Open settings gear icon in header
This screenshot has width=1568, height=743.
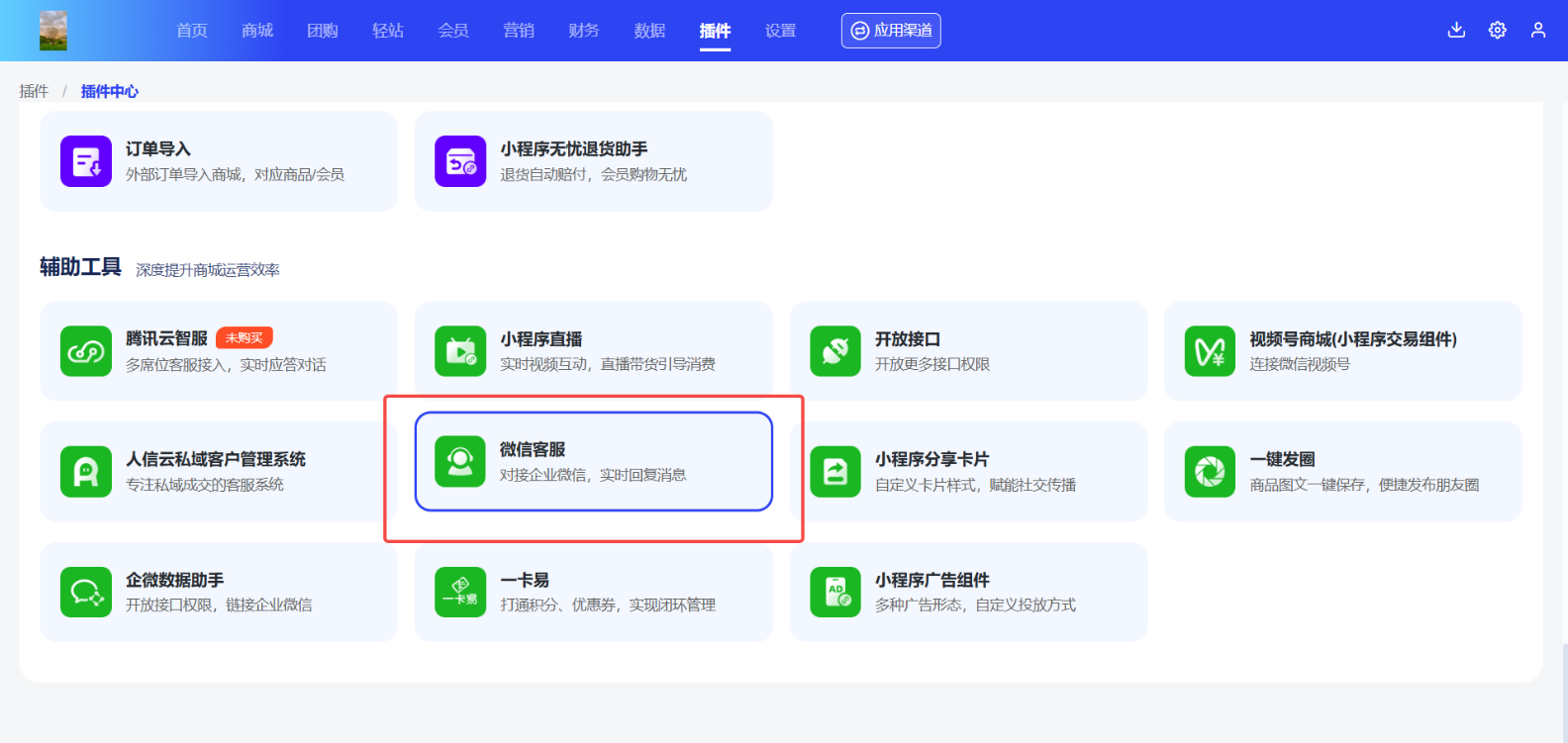[x=1498, y=30]
